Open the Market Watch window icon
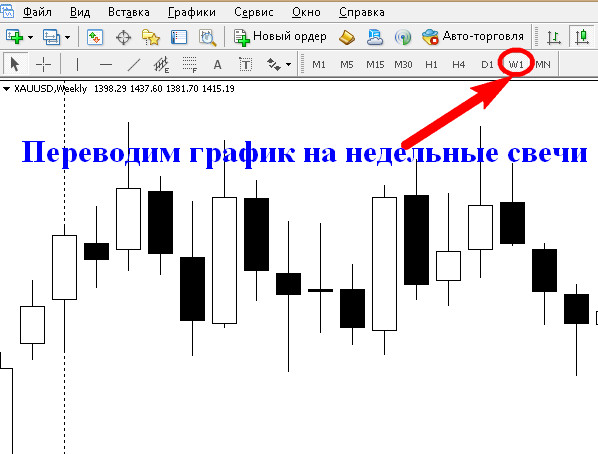598x454 pixels. 95,37
